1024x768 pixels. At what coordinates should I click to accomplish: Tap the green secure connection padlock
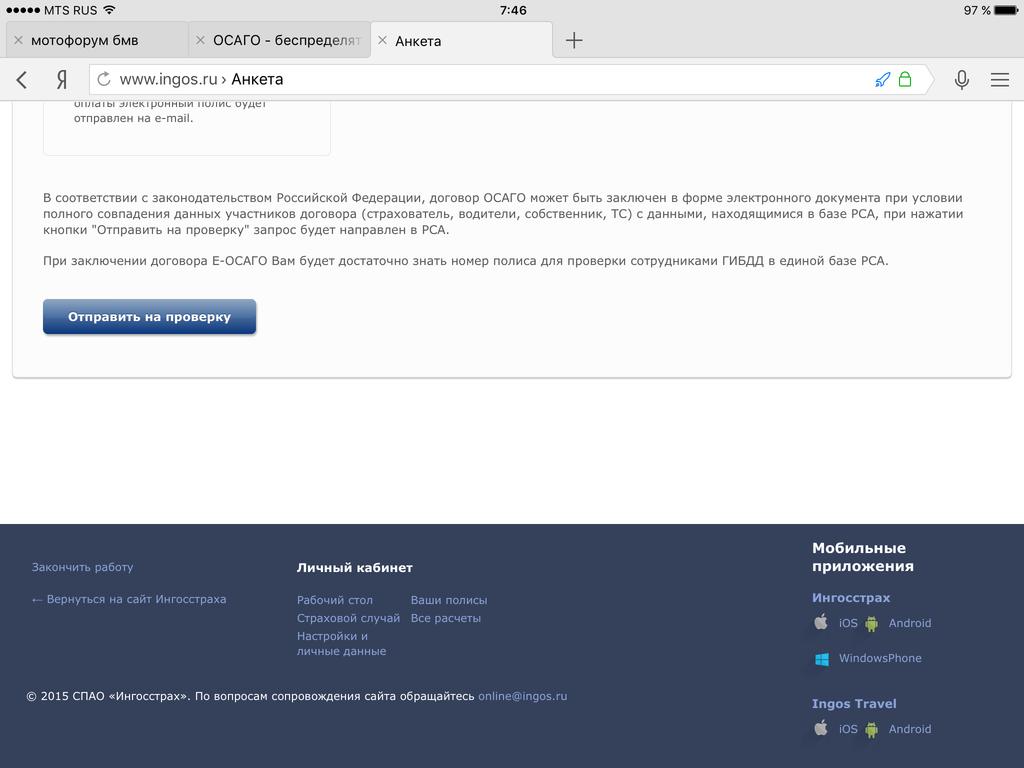(x=905, y=80)
